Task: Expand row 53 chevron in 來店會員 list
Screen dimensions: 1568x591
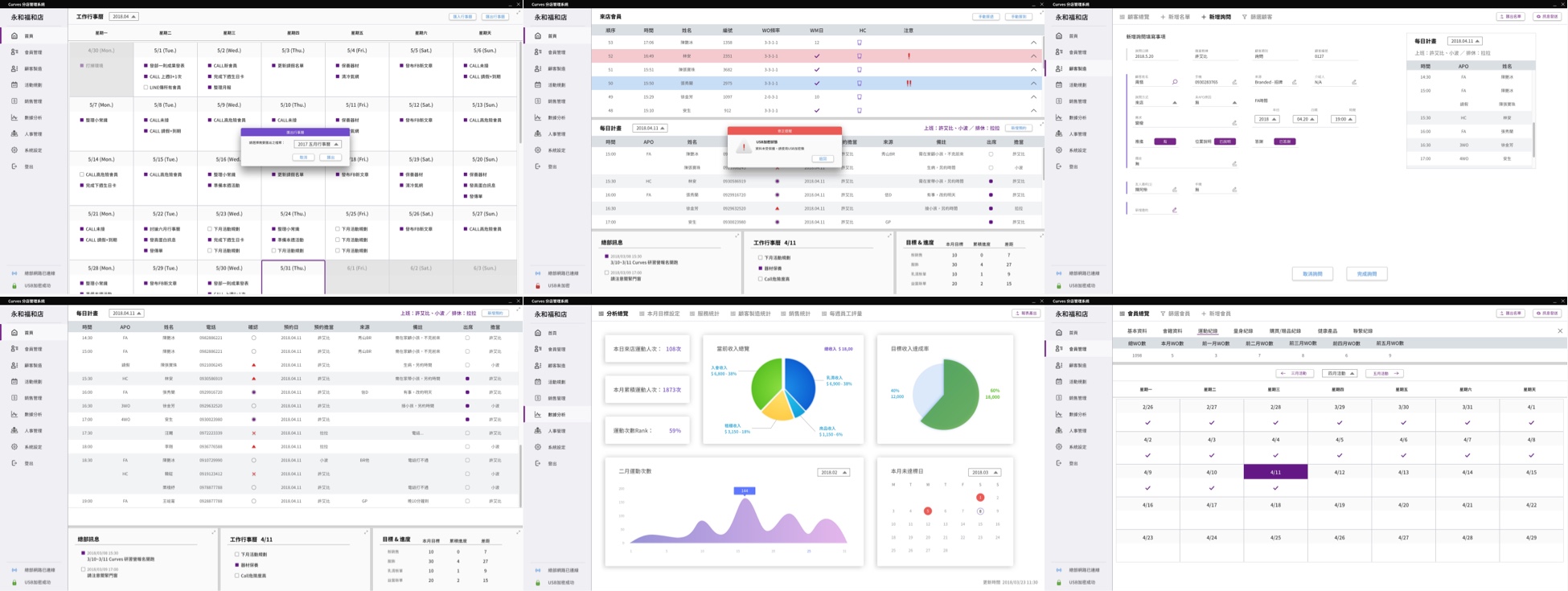Action: 1033,43
